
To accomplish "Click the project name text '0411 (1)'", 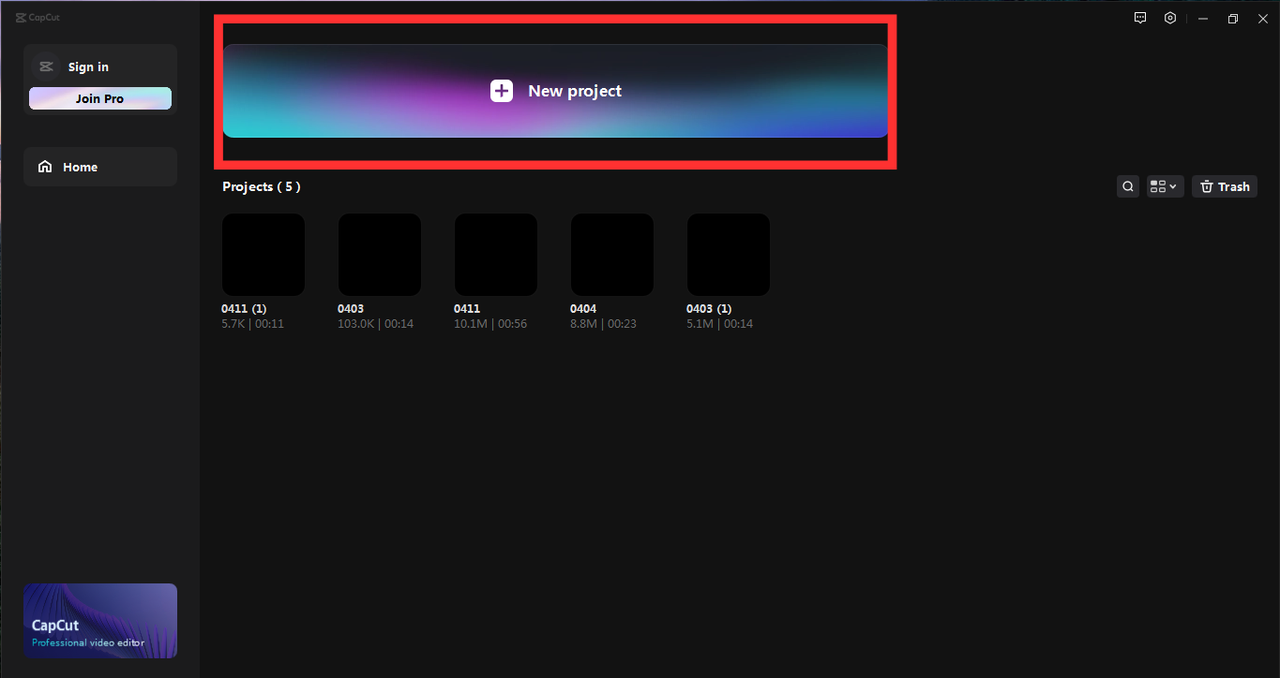I will click(x=244, y=309).
